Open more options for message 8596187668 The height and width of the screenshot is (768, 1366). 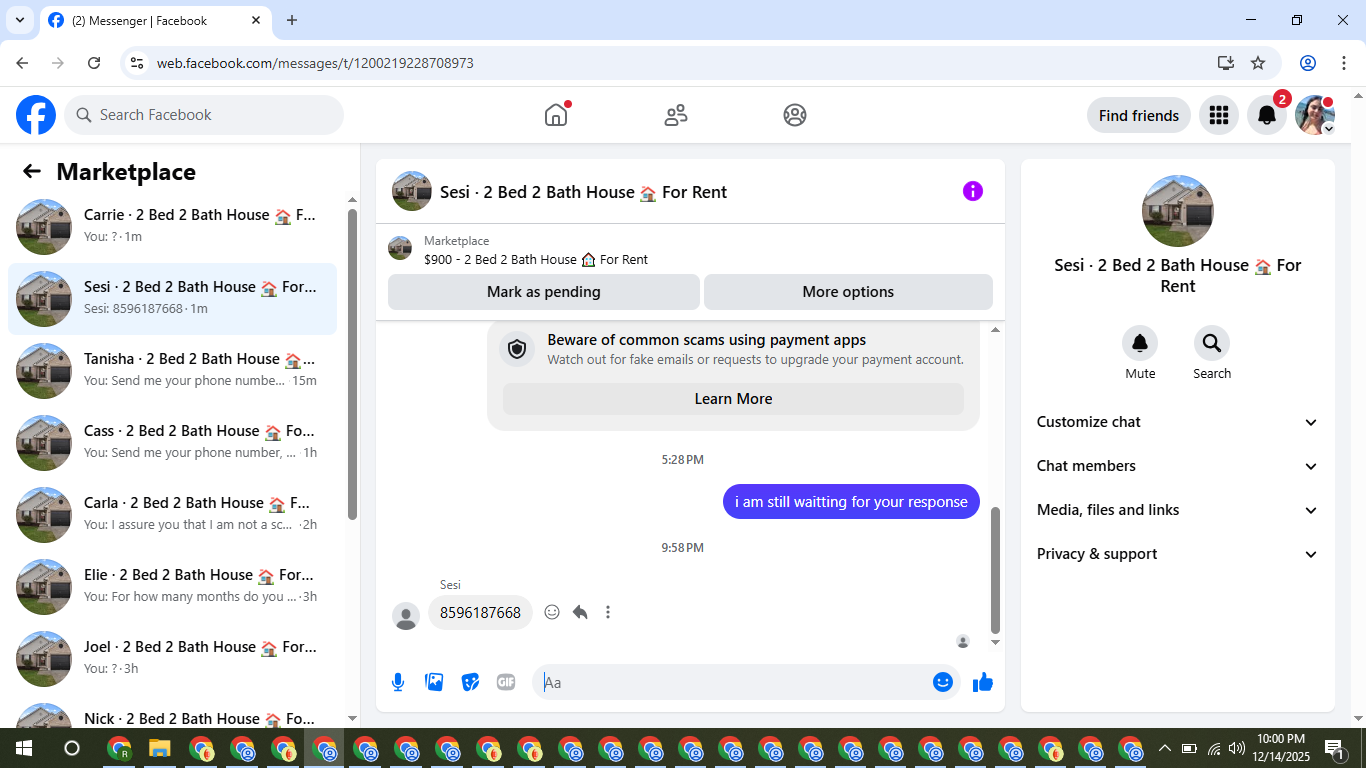[x=608, y=612]
